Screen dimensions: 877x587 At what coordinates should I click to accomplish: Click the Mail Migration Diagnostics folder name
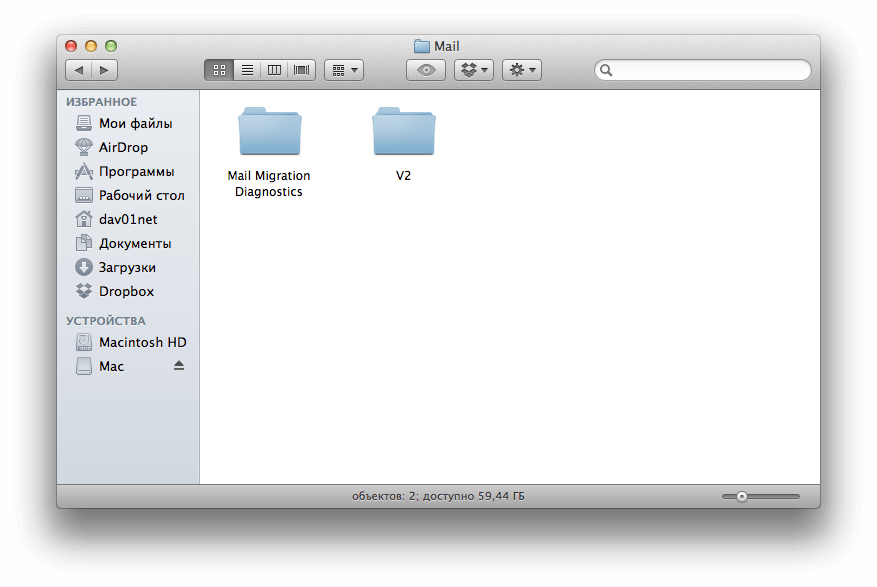click(x=269, y=183)
